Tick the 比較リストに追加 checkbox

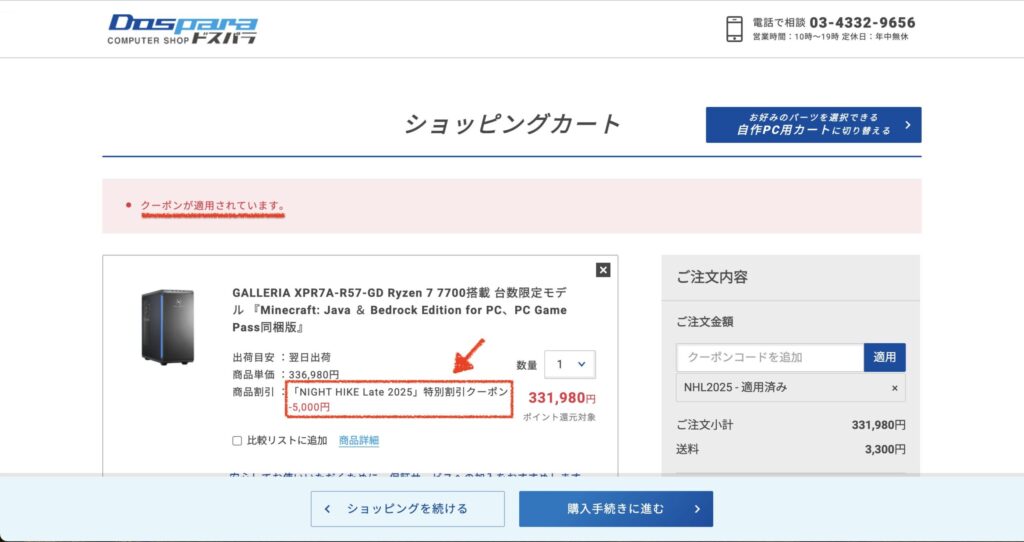(237, 441)
